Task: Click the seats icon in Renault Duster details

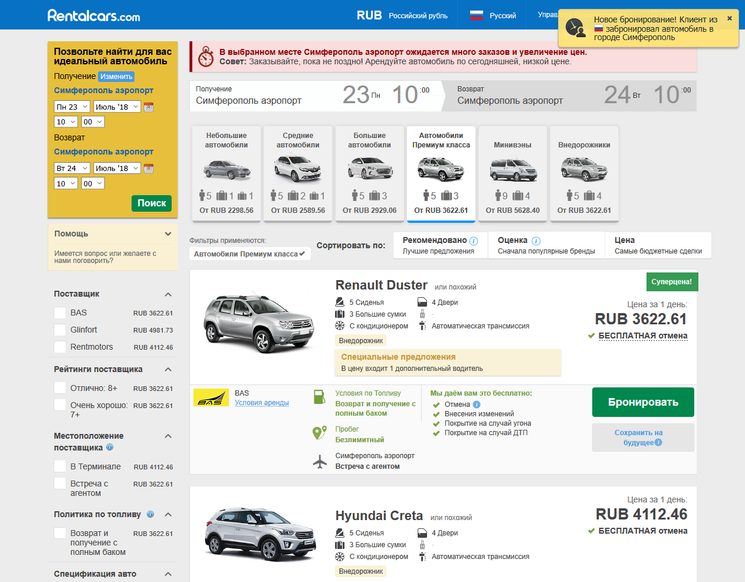Action: tap(340, 302)
